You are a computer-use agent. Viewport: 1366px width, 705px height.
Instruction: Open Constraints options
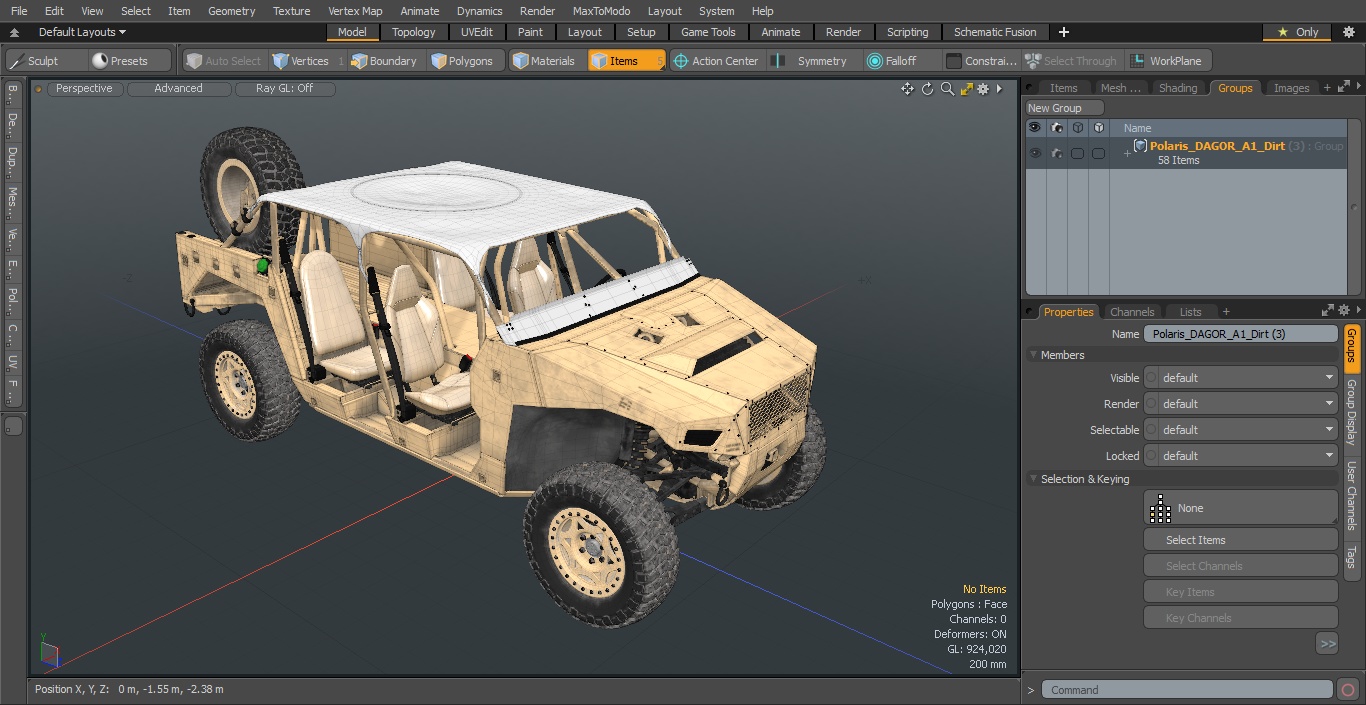(x=982, y=61)
